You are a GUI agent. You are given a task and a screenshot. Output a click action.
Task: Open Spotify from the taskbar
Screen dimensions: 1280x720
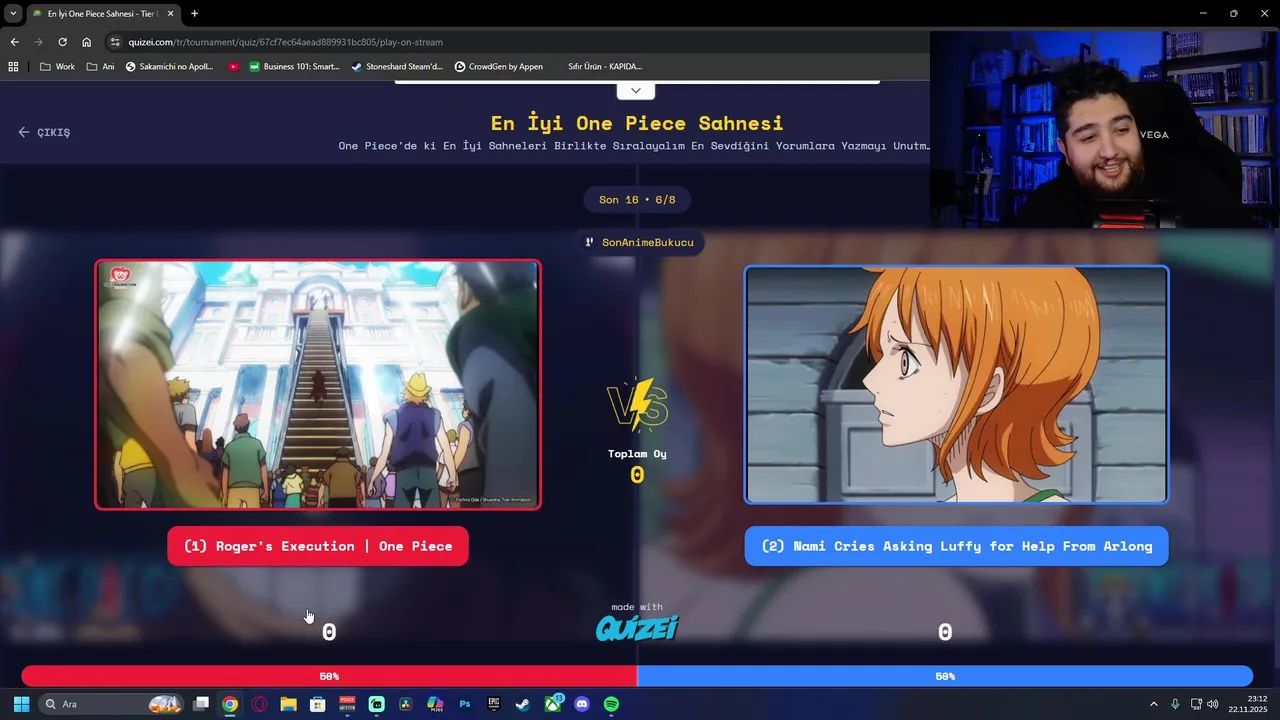click(x=611, y=704)
